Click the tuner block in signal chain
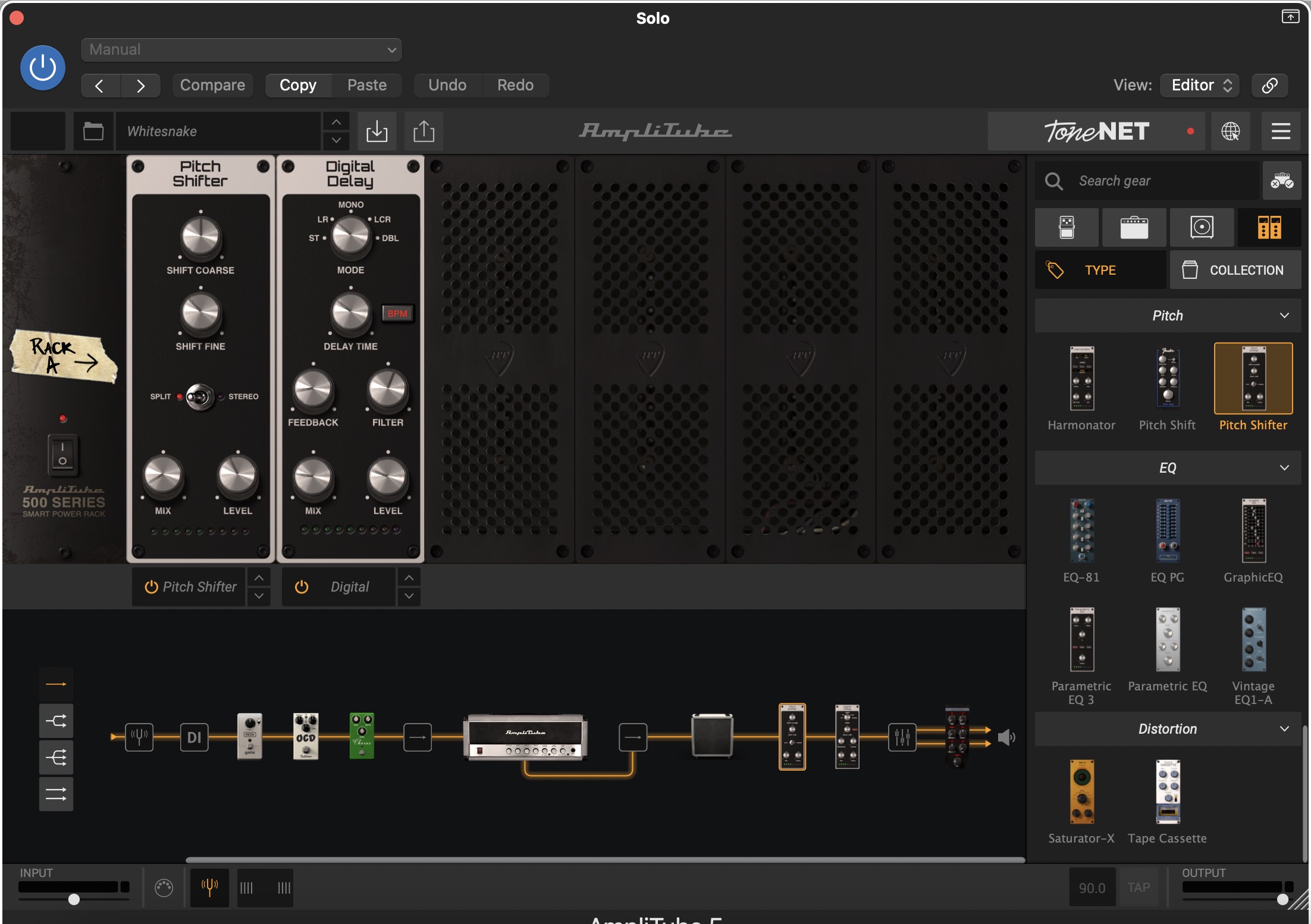The width and height of the screenshot is (1311, 924). click(x=139, y=737)
